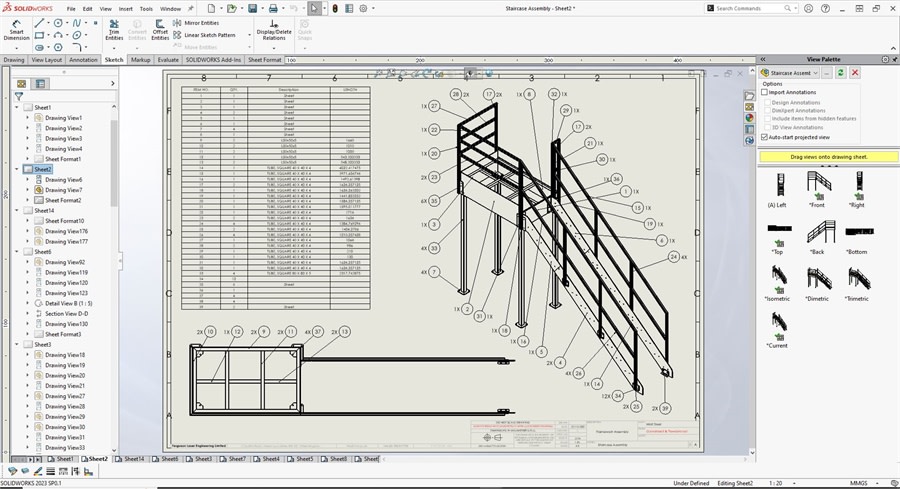Expand Drawing View6 in the tree
Viewport: 900px width, 489px height.
[28, 180]
